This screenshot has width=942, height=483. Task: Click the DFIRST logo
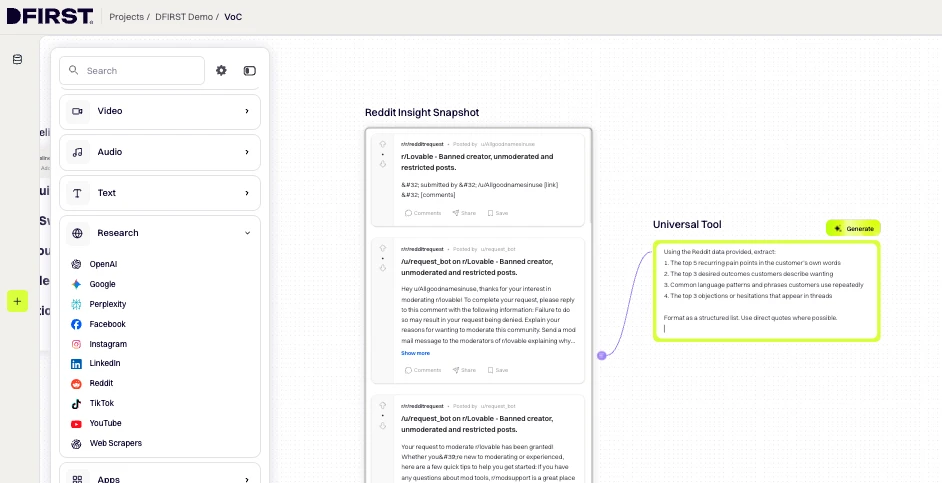[50, 16]
